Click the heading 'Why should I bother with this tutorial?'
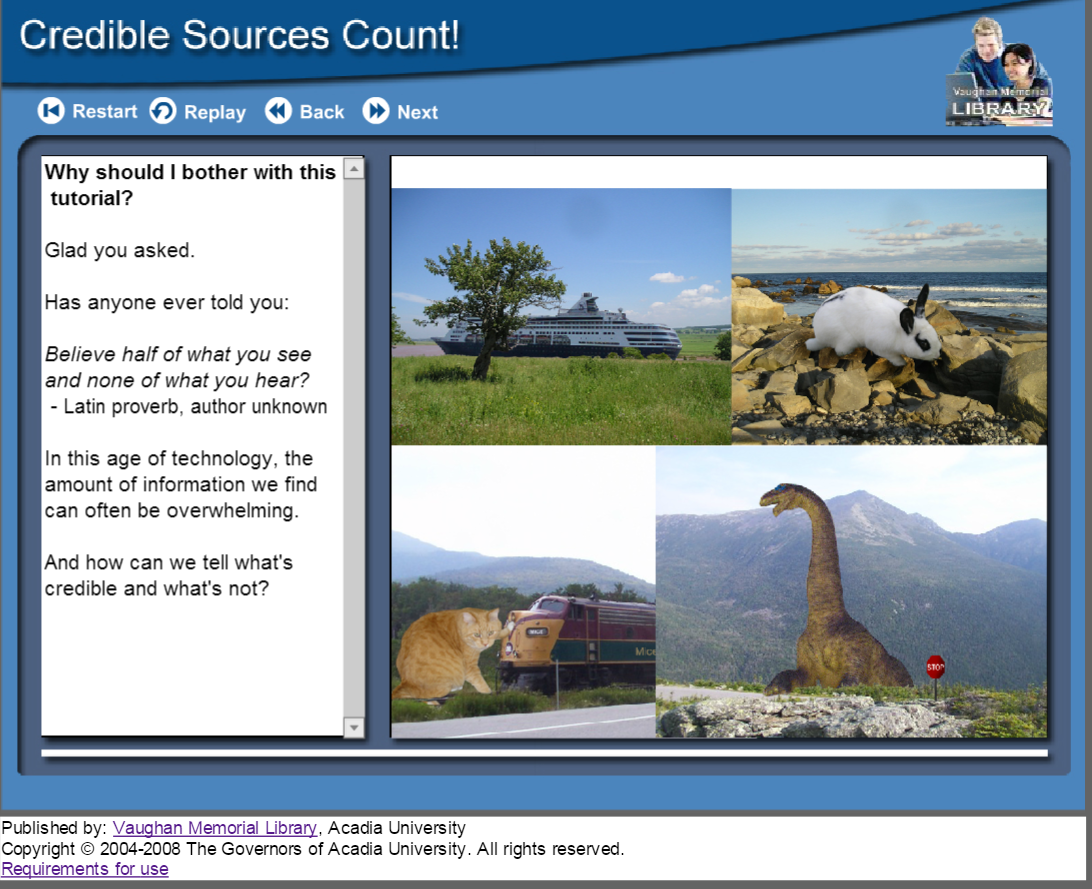 (189, 184)
